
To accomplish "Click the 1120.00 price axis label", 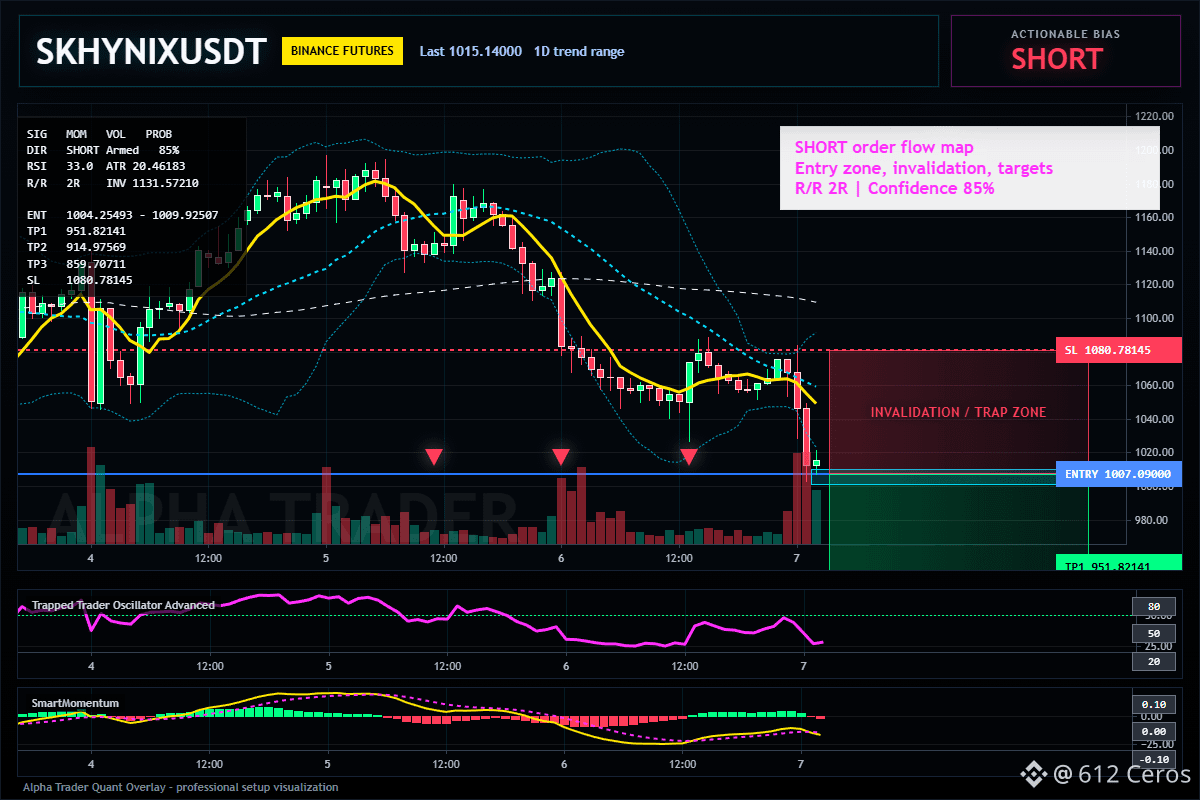I will point(1155,285).
